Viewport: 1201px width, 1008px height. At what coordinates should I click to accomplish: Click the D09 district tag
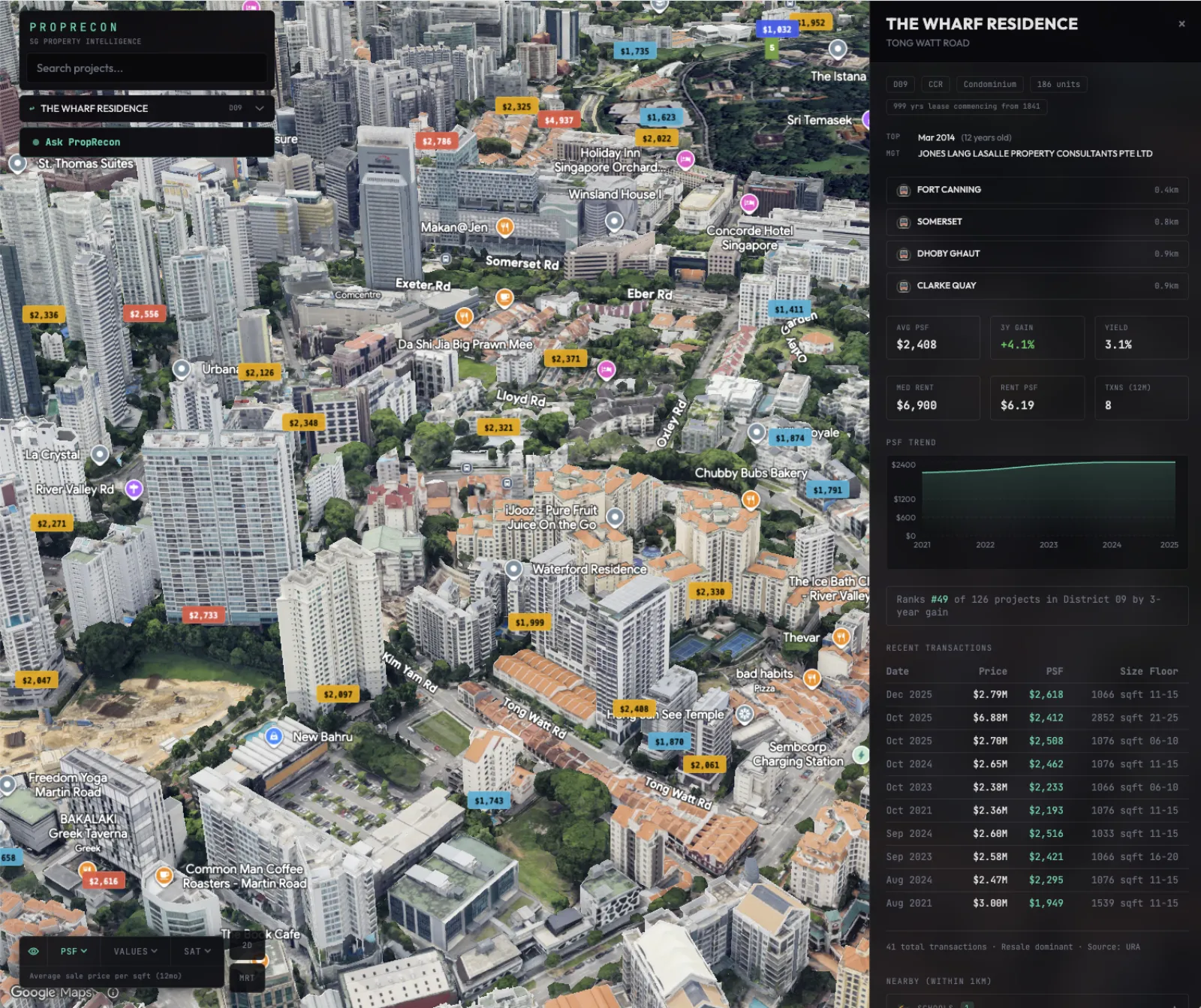point(901,84)
